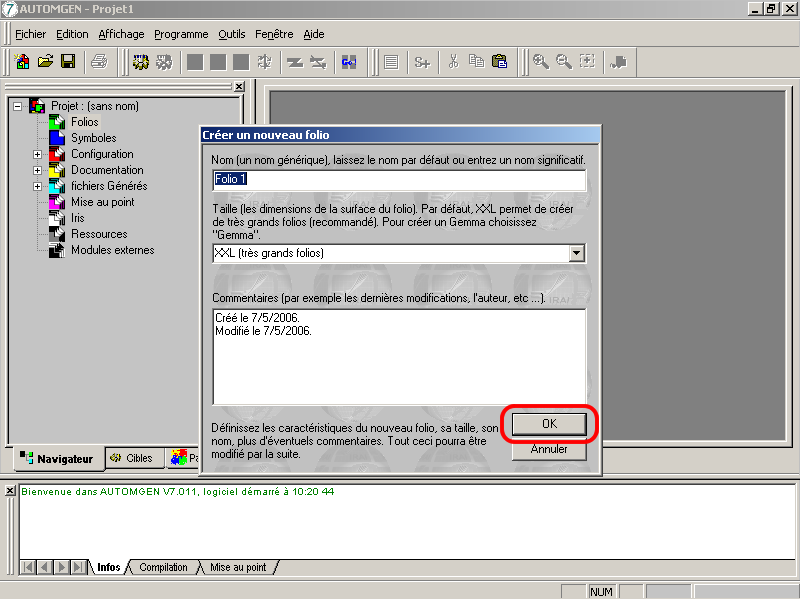
Task: Open the folio size (Taille) dropdown
Action: click(576, 253)
